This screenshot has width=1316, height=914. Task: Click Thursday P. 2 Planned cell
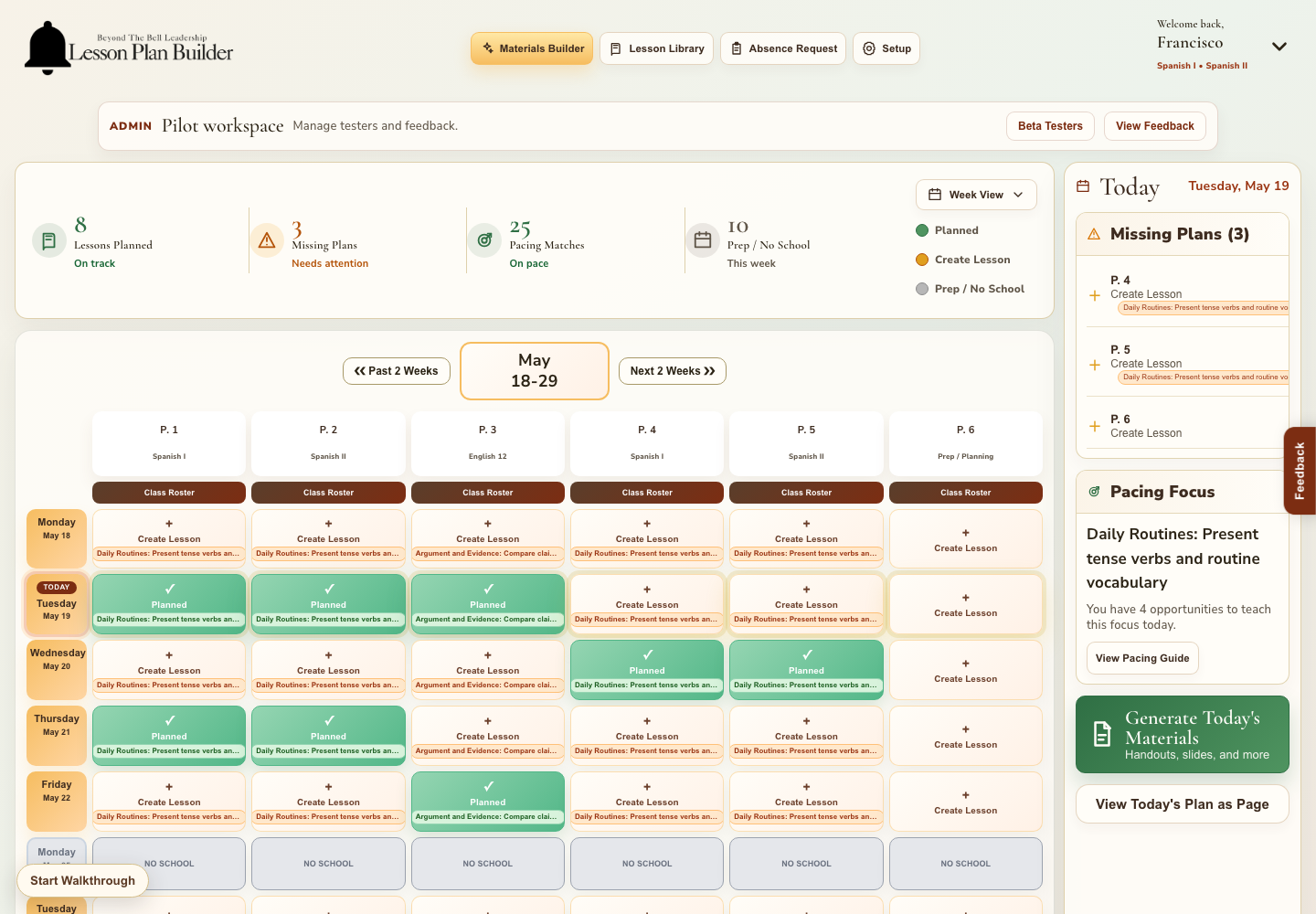pyautogui.click(x=328, y=736)
